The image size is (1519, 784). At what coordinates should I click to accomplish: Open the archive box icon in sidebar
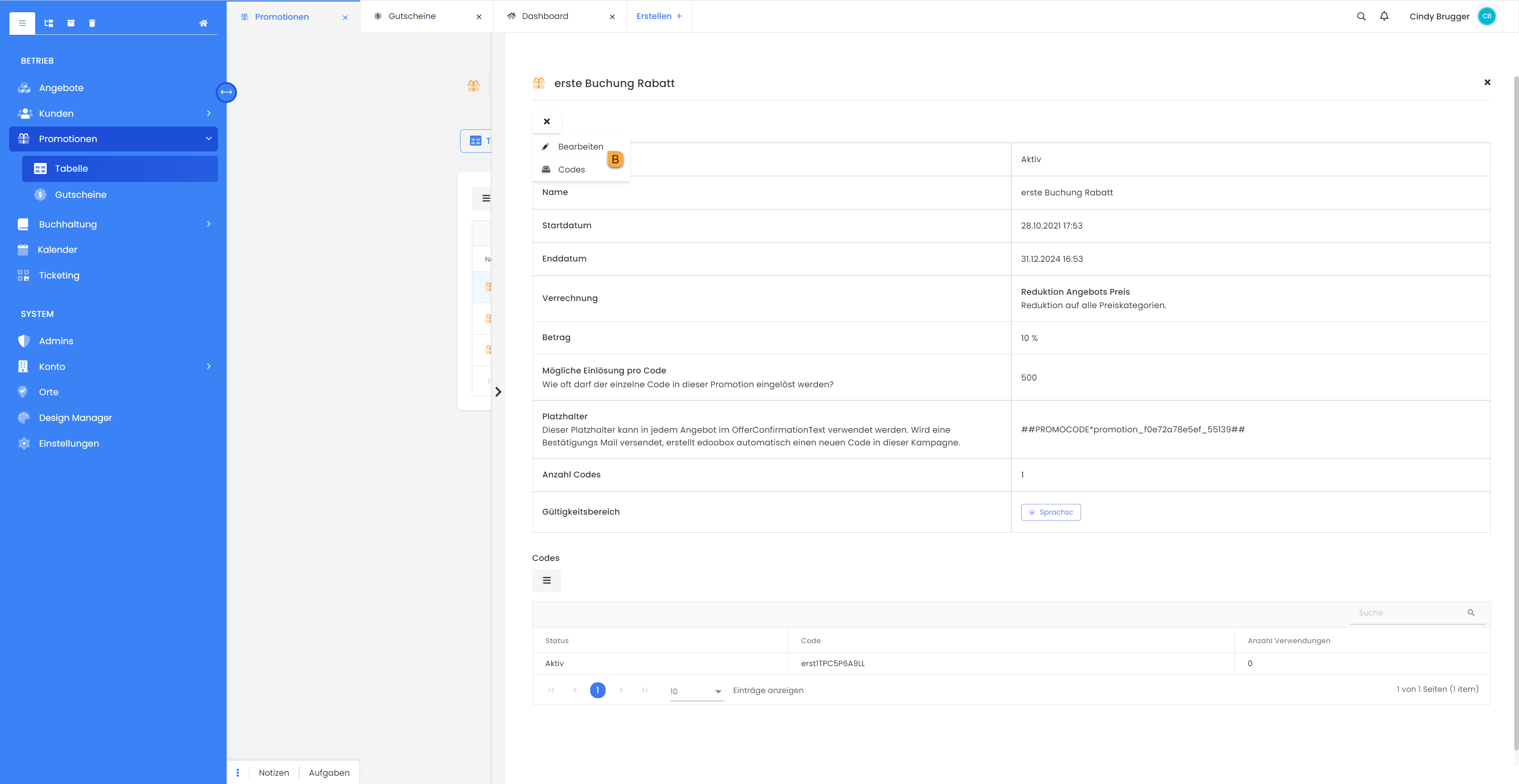(71, 23)
